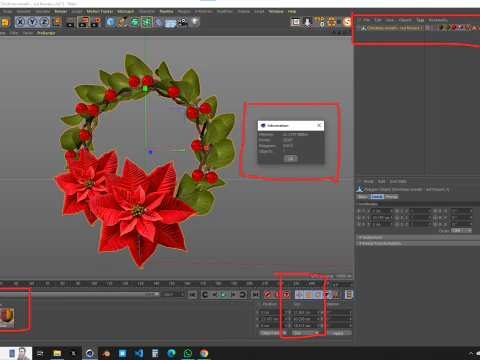Click the orange recycle-arrows plugin icon beside PSR

tap(332, 22)
